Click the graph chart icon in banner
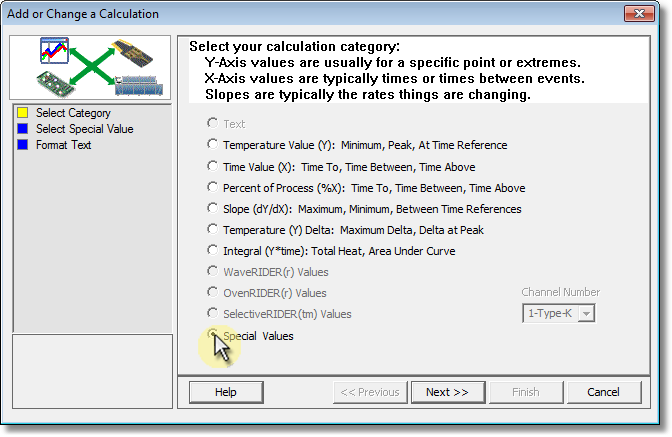The height and width of the screenshot is (437, 672). (54, 50)
